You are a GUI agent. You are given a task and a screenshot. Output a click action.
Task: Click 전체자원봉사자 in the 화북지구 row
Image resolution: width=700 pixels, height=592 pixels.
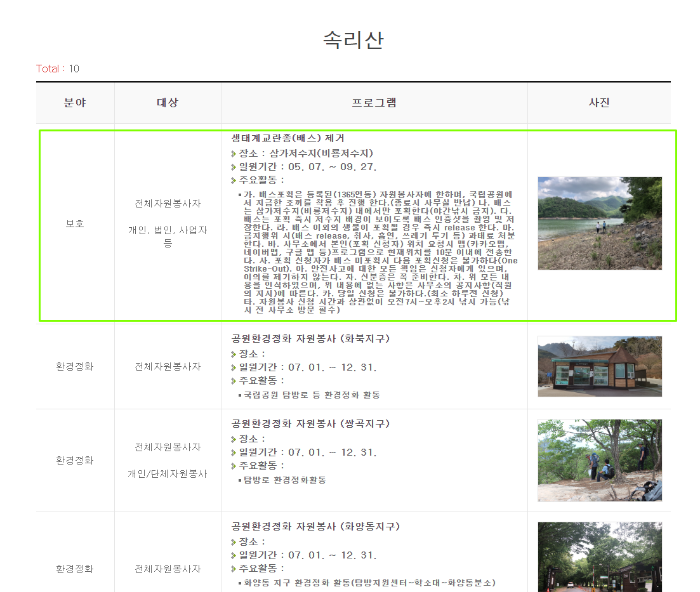pyautogui.click(x=167, y=367)
